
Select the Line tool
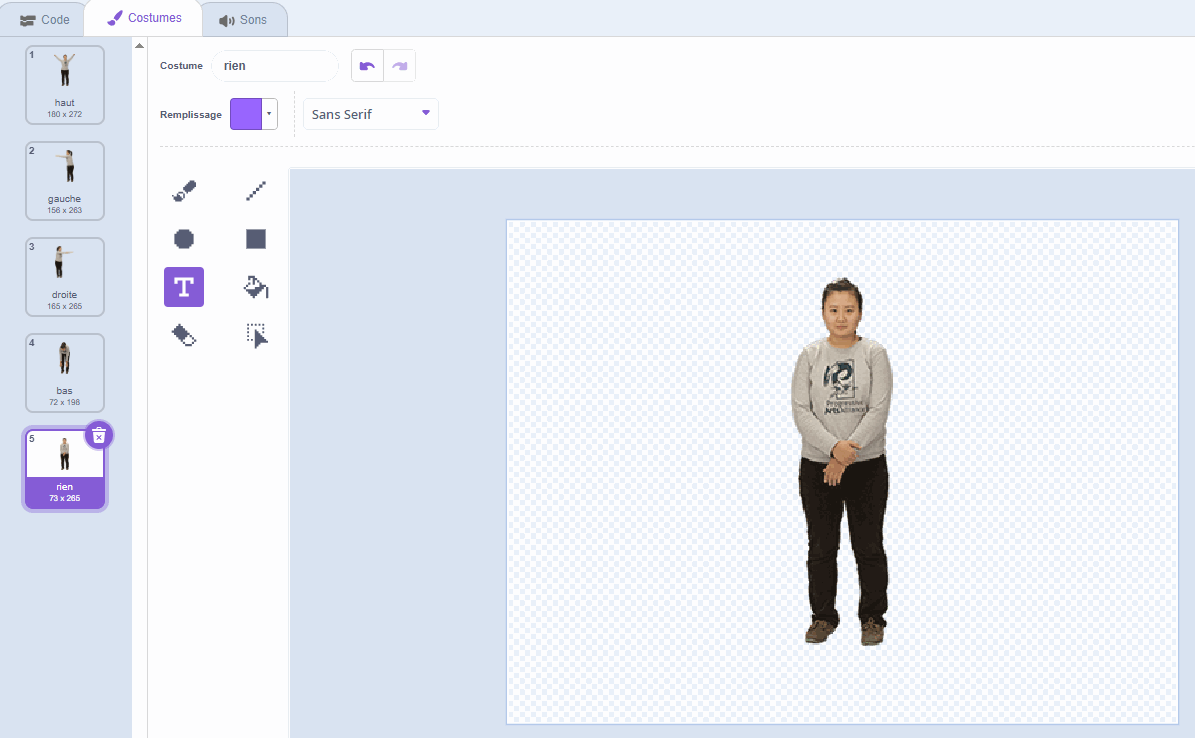pos(256,191)
